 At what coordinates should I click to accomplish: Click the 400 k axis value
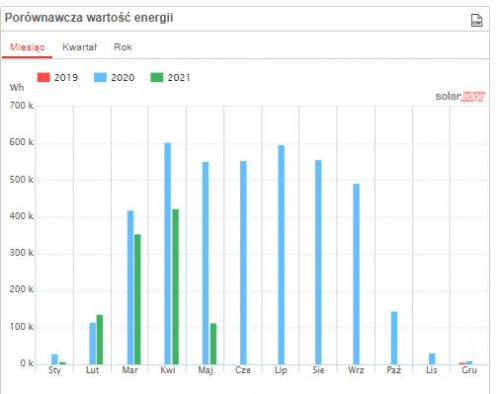click(x=22, y=216)
